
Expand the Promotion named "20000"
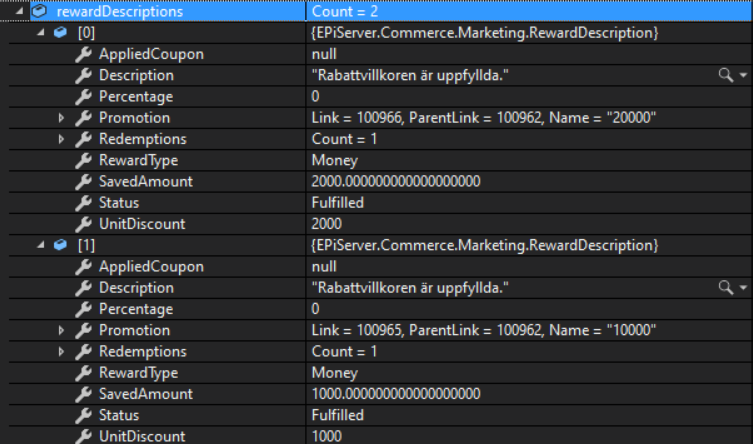[62, 118]
